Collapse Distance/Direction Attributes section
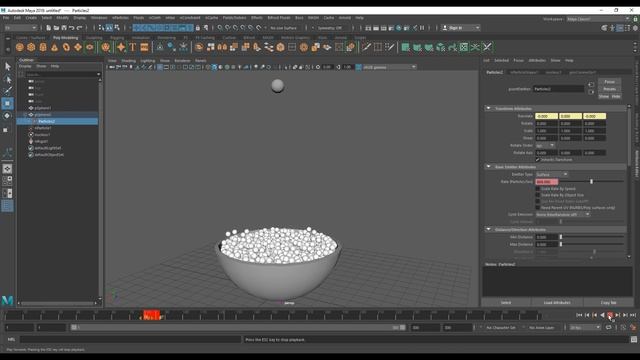This screenshot has height=360, width=640. (488, 229)
